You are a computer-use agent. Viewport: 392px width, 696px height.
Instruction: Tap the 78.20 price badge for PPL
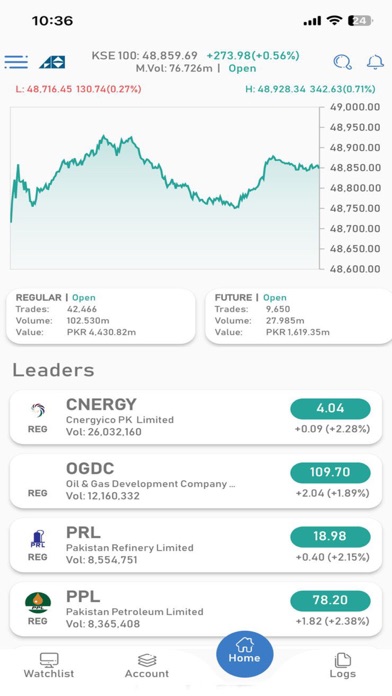click(x=330, y=601)
